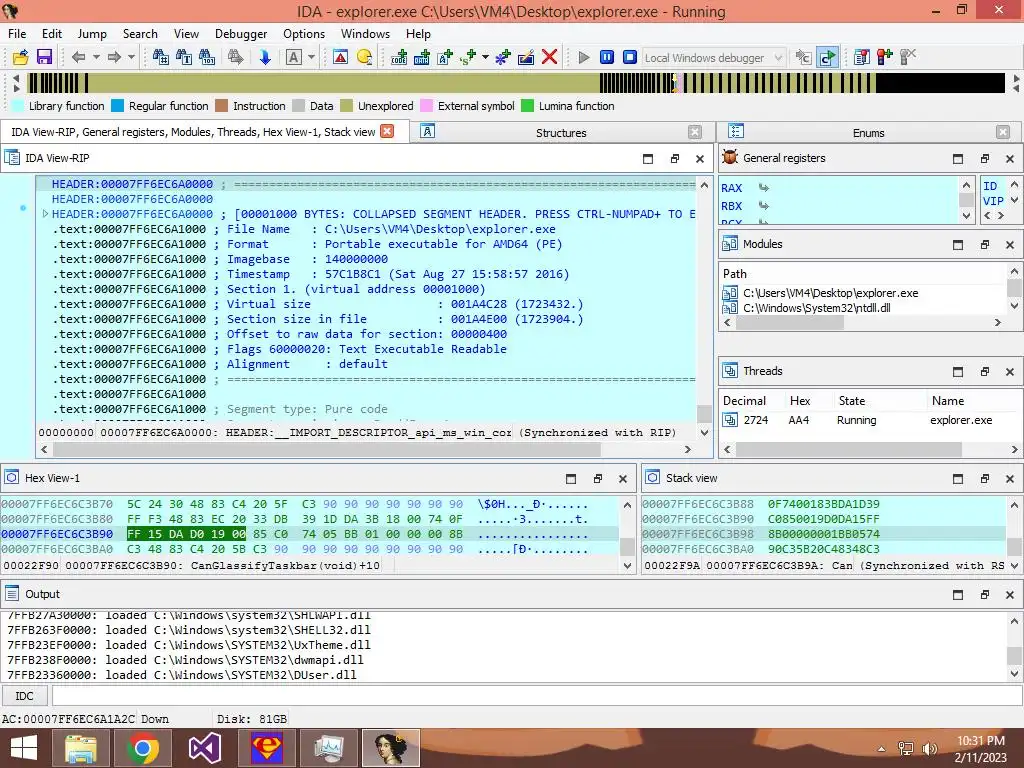Click the blue down-arrow jump icon
This screenshot has width=1024, height=768.
(264, 57)
